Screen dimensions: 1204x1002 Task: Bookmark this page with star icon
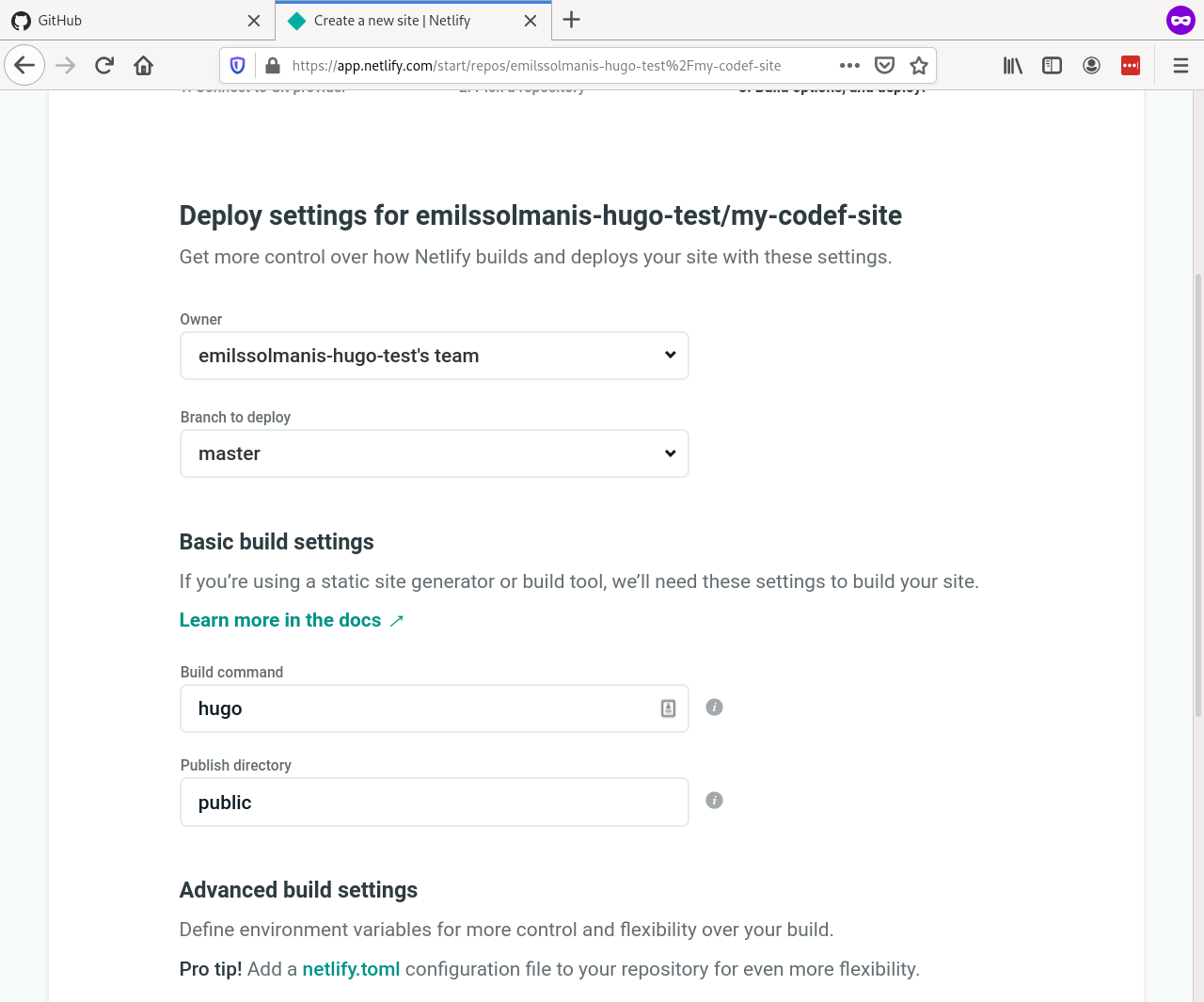click(919, 65)
